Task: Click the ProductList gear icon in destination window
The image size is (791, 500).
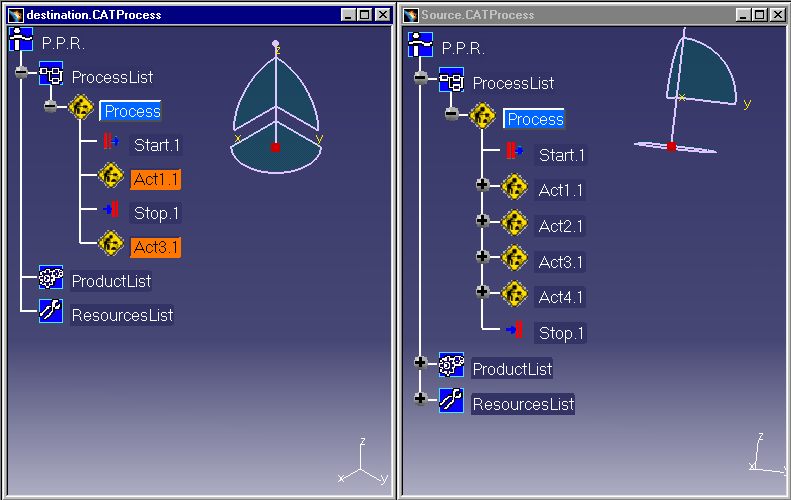Action: click(x=51, y=279)
